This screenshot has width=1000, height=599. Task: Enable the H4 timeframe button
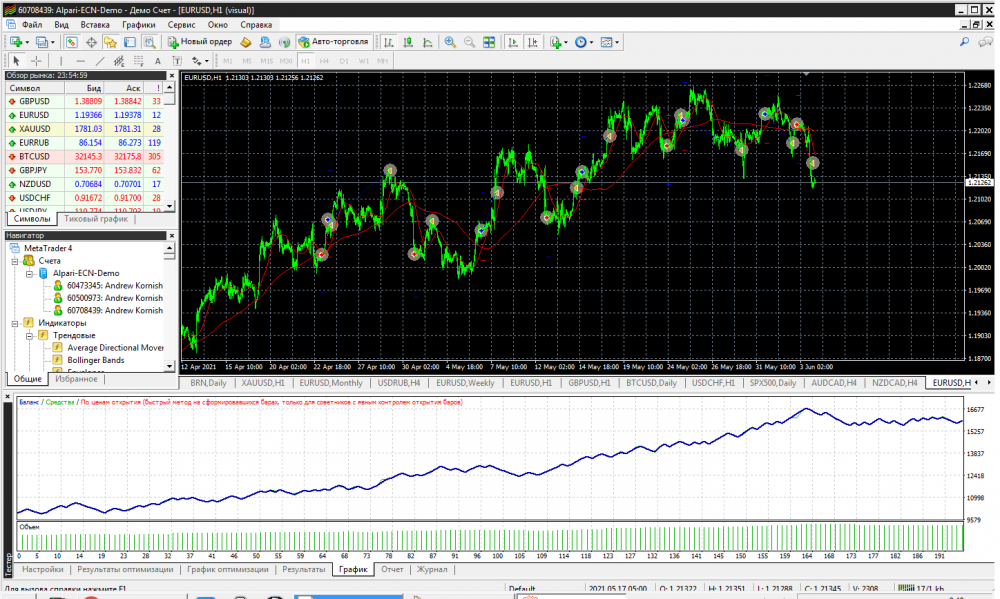[x=323, y=61]
